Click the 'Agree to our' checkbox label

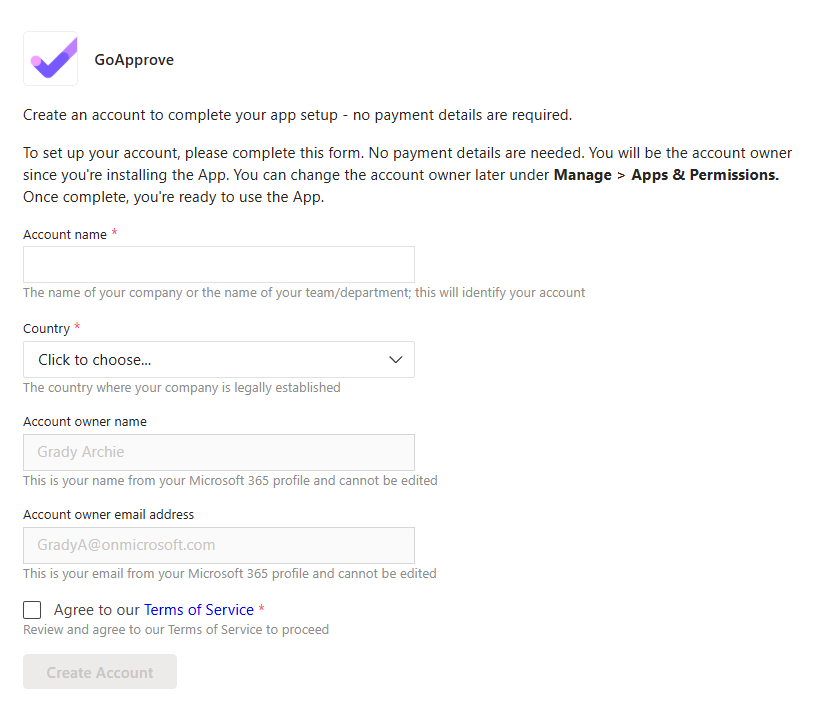97,610
